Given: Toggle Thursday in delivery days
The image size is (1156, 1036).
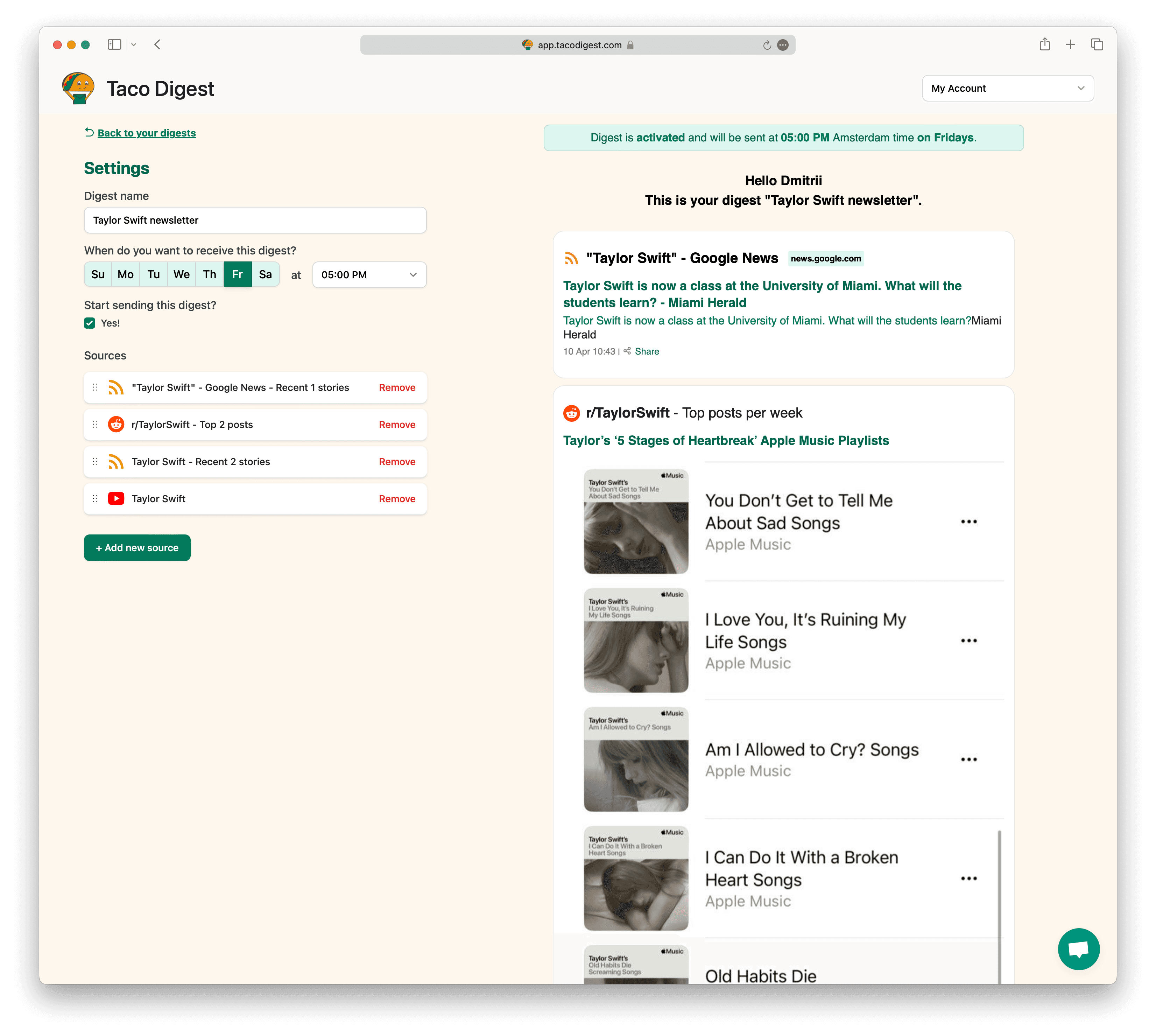Looking at the screenshot, I should coord(209,274).
